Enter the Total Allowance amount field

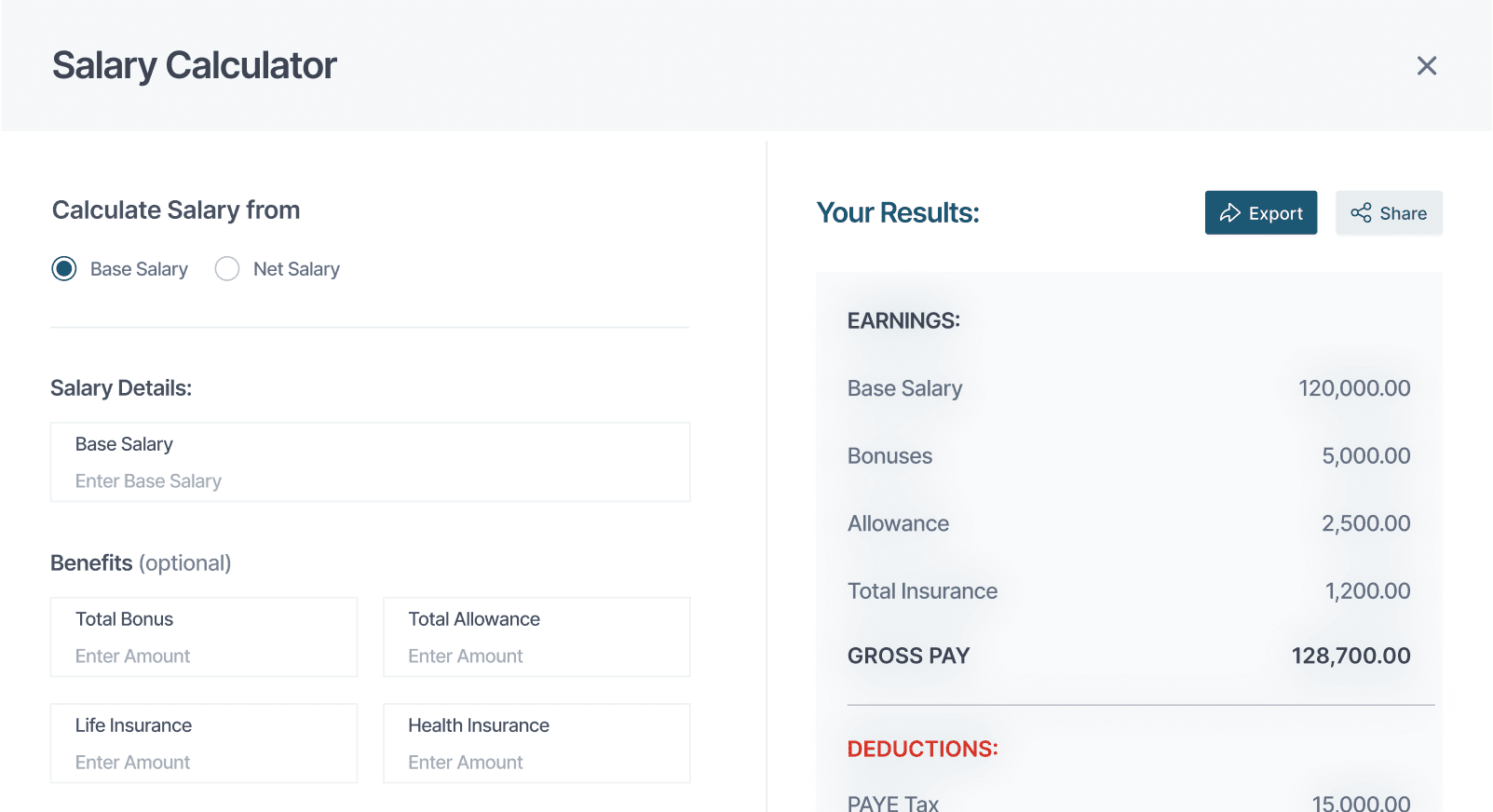[536, 656]
